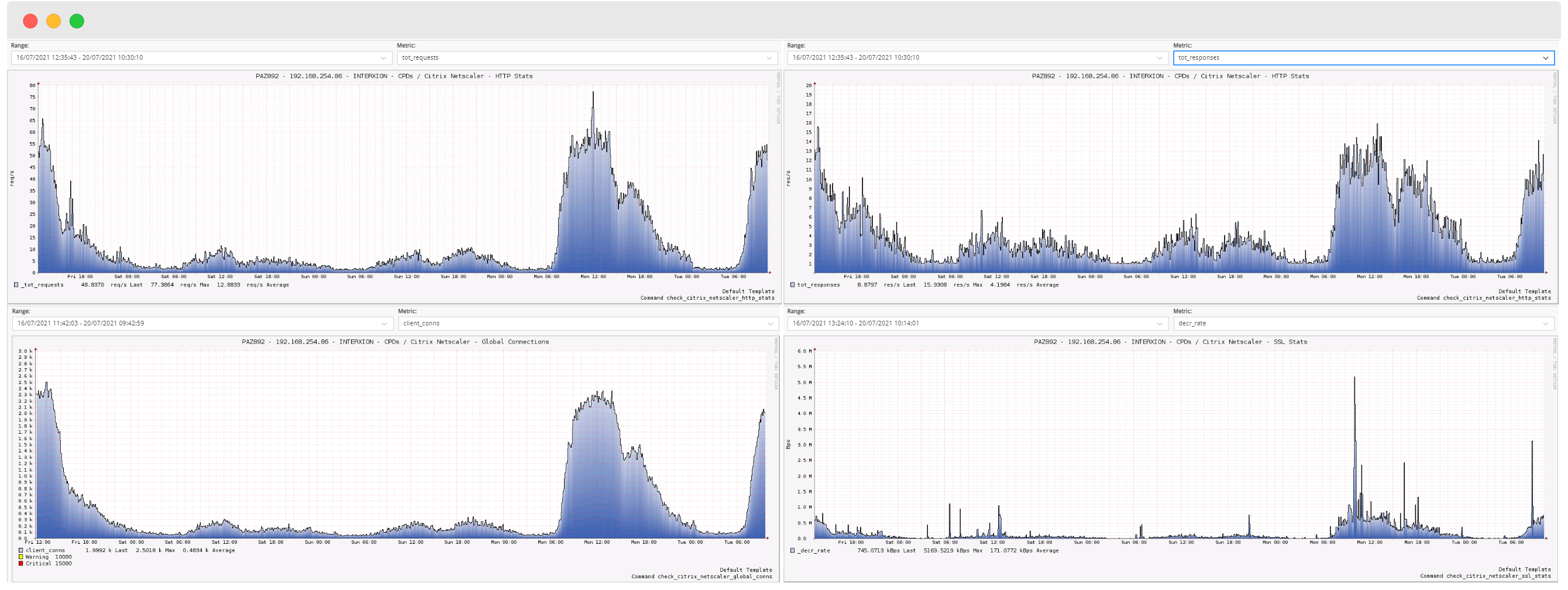Open the client_conns metric dropdown

click(588, 323)
